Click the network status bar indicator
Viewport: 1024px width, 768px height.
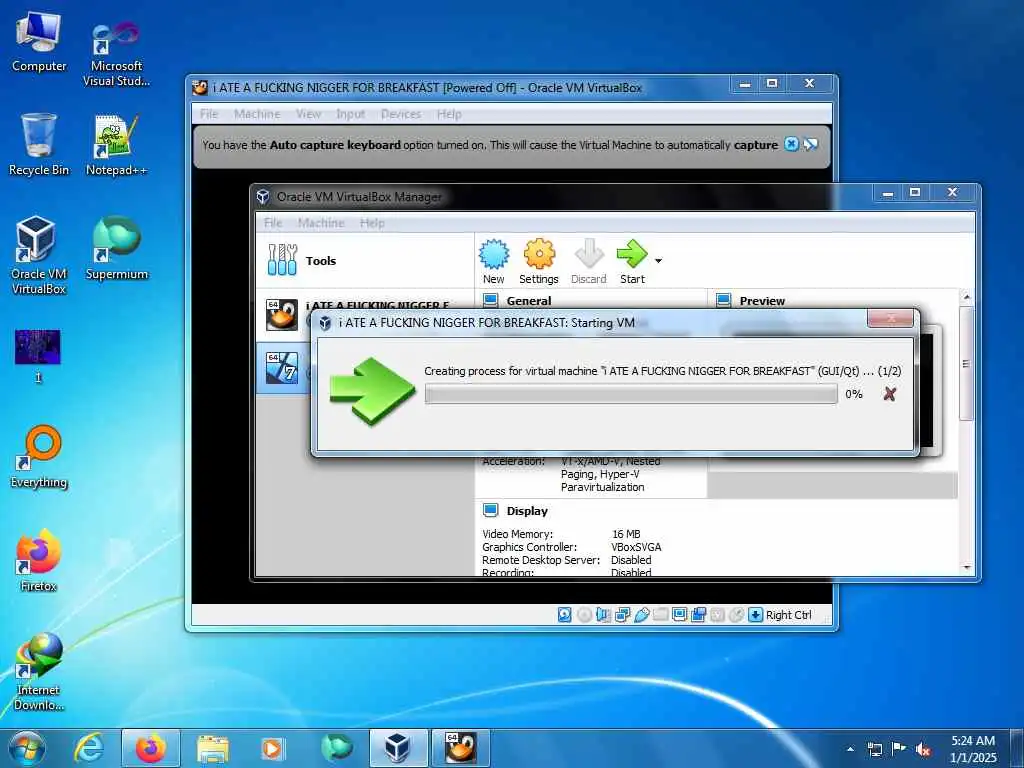point(622,615)
